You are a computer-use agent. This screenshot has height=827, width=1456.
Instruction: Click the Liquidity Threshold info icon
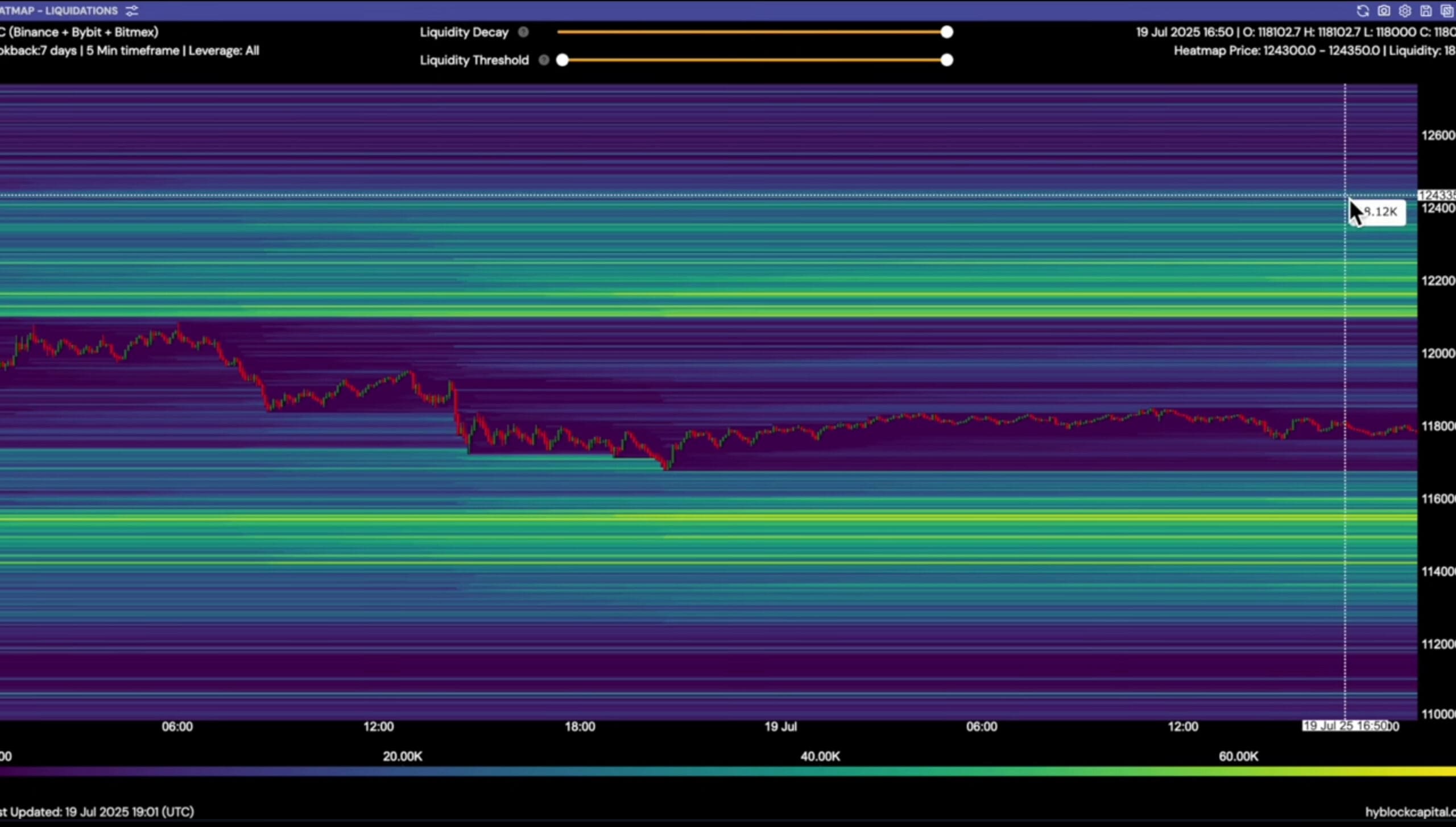544,60
